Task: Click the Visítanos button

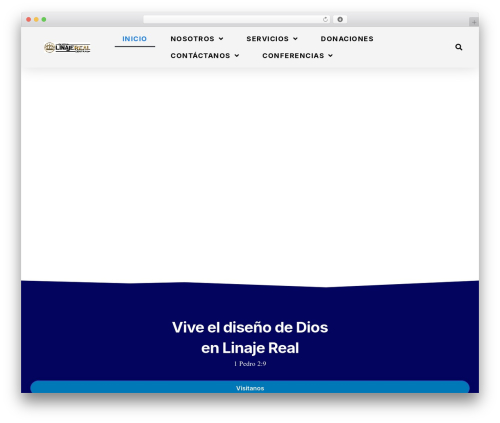Action: pyautogui.click(x=250, y=387)
